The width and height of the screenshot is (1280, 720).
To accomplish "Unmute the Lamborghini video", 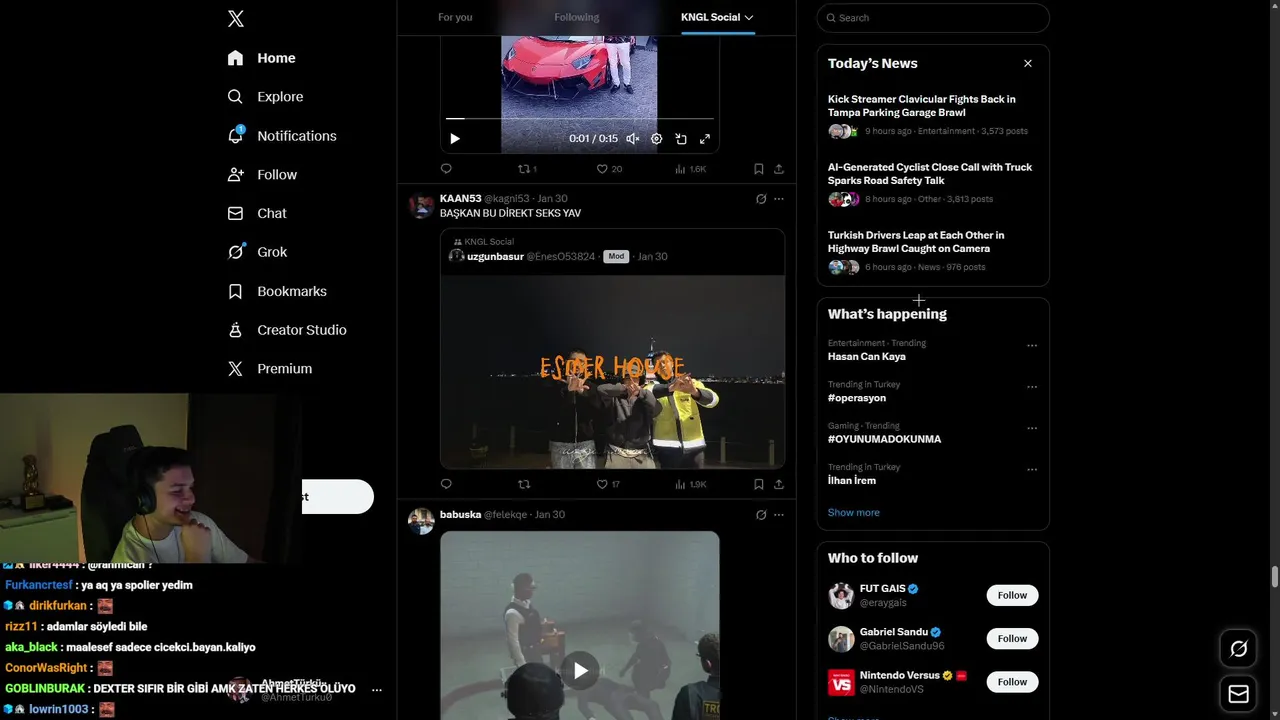I will click(632, 139).
